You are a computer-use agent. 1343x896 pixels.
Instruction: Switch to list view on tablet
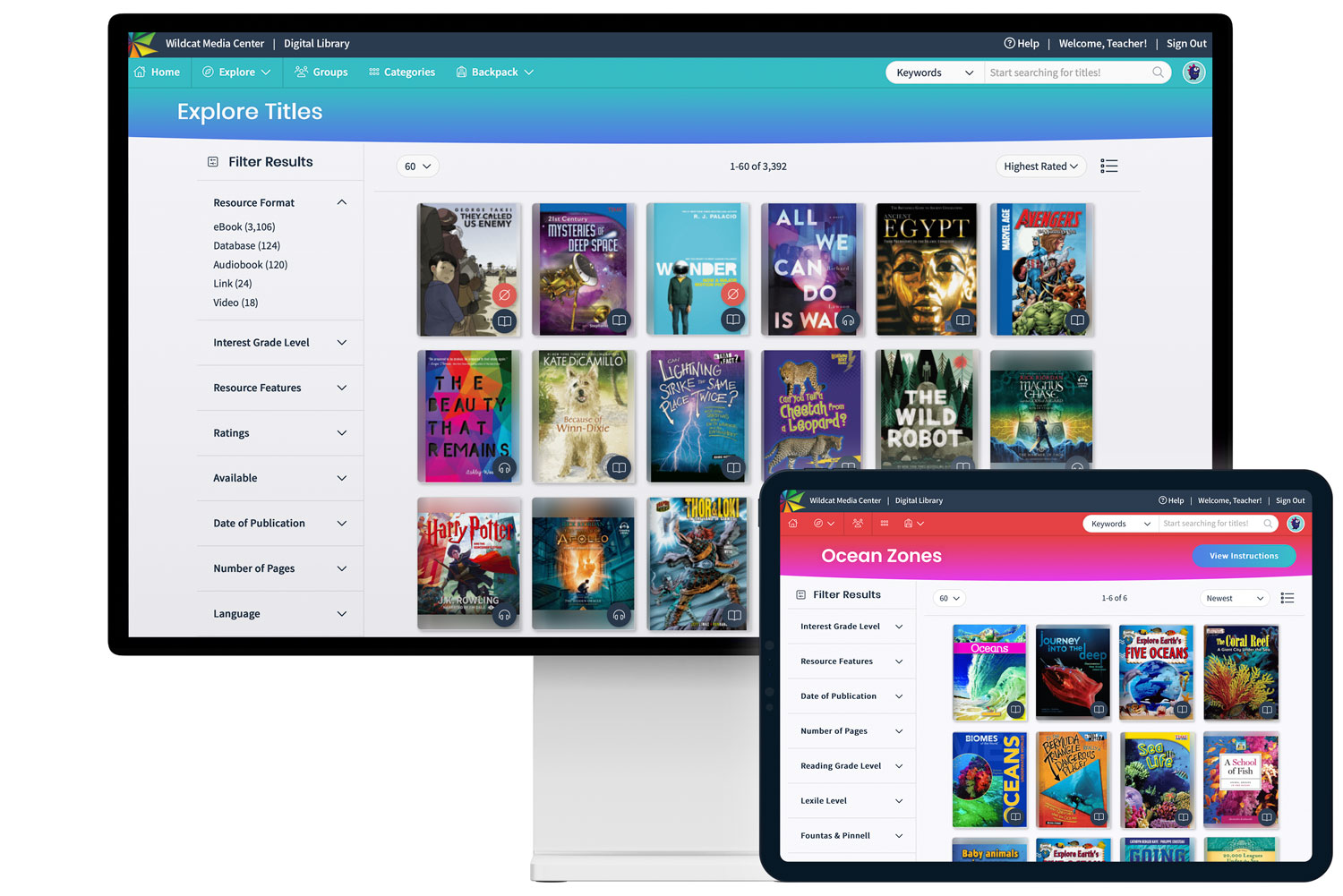click(x=1287, y=598)
